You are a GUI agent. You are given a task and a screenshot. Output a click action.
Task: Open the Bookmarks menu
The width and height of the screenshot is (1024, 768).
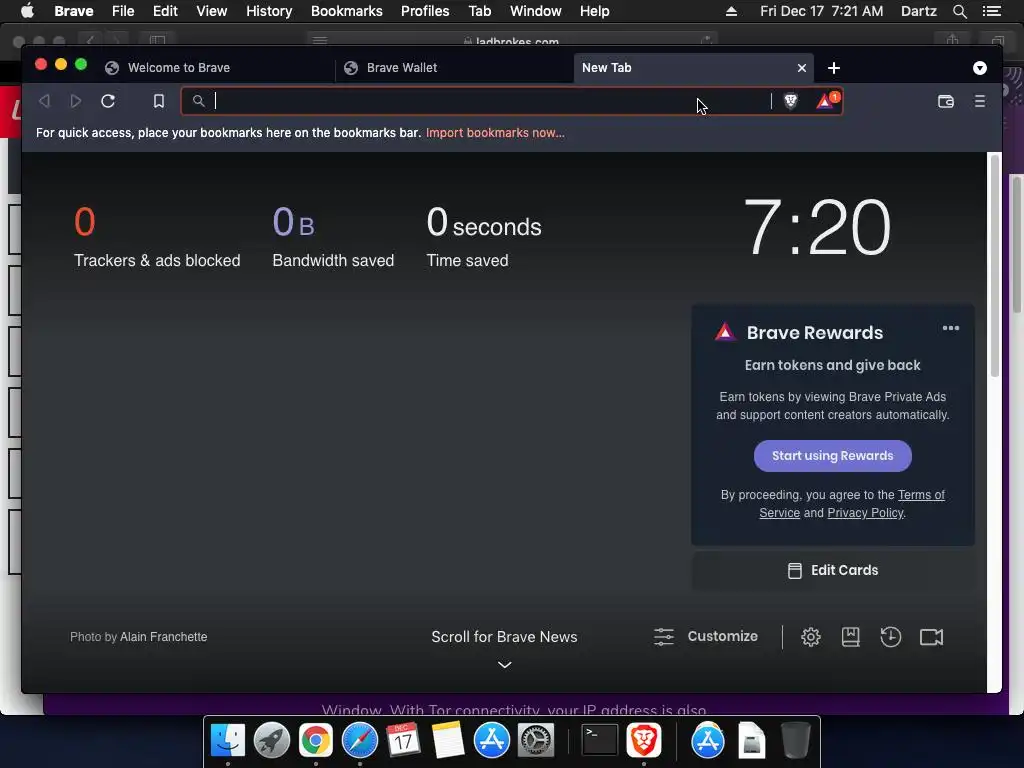click(347, 11)
